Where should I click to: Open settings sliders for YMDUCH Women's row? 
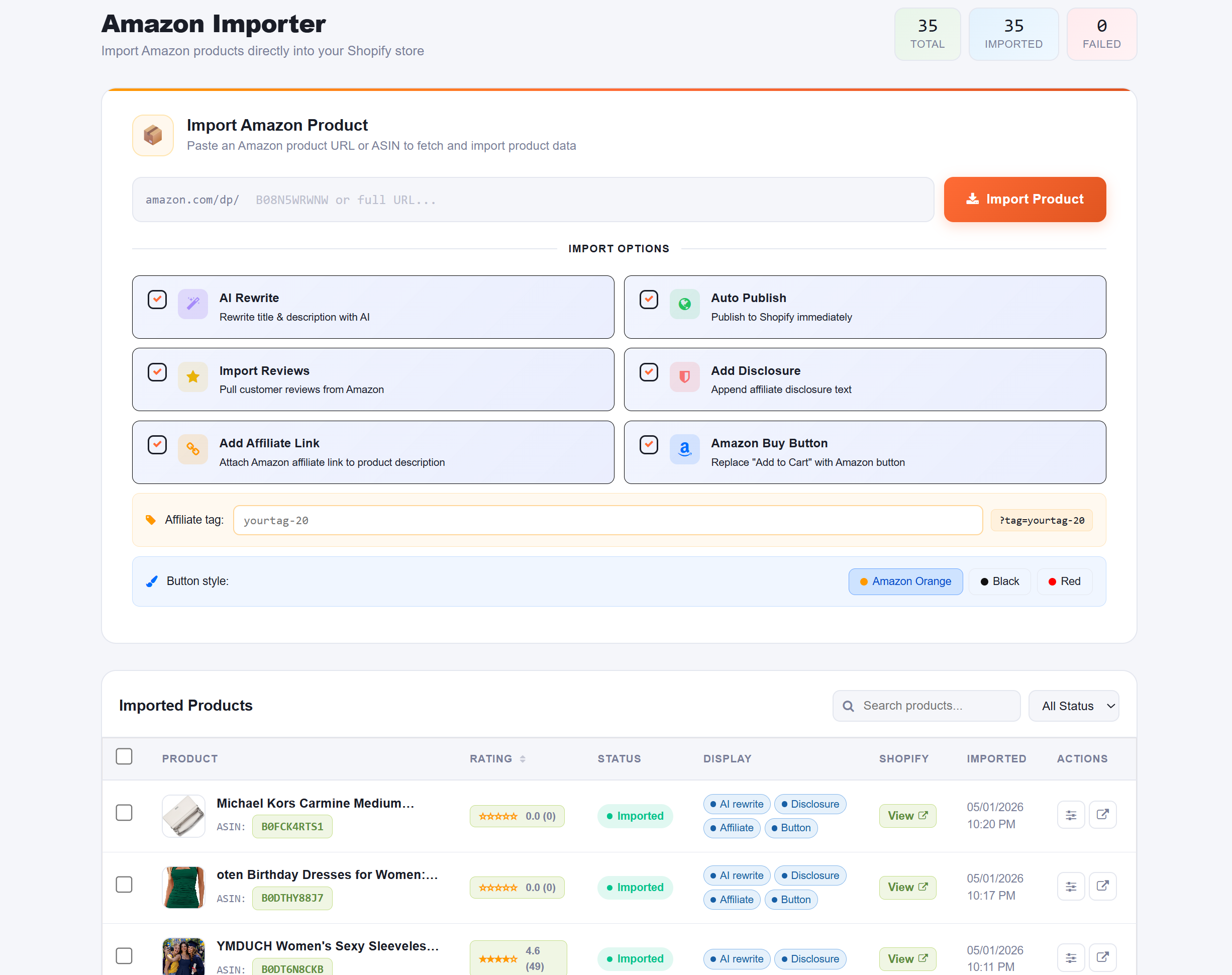pos(1071,957)
